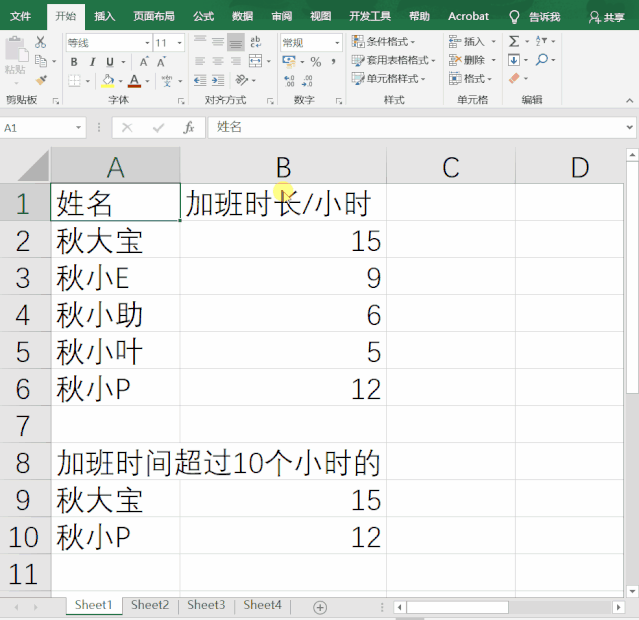Switch to the 页面布局 tab
The width and height of the screenshot is (639, 620).
[x=154, y=16]
